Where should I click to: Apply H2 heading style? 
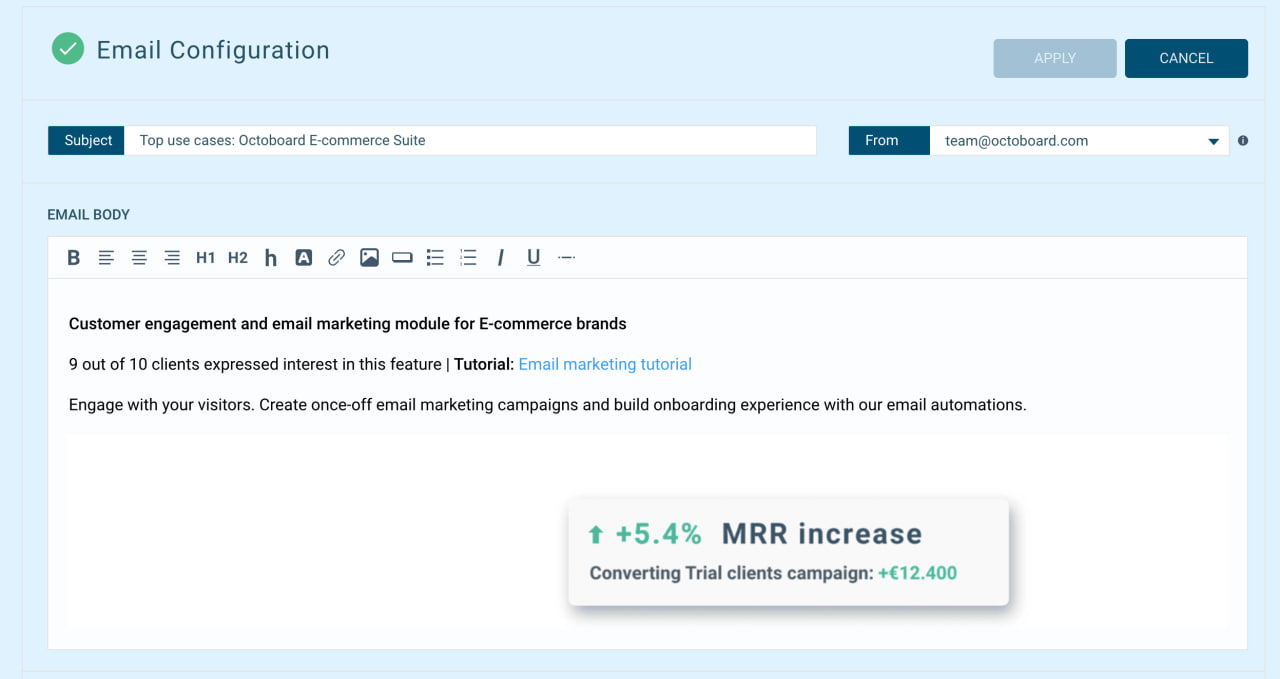[x=237, y=258]
